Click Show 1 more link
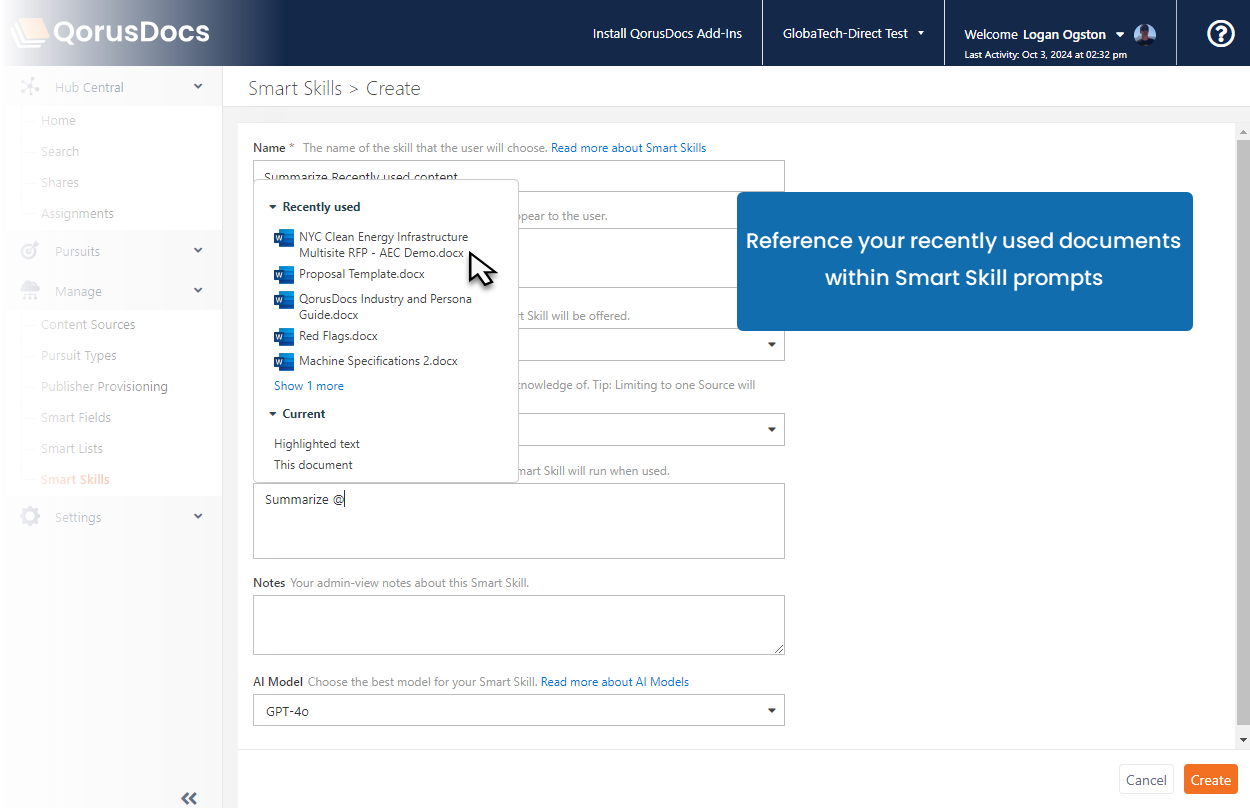This screenshot has width=1250, height=808. [309, 386]
